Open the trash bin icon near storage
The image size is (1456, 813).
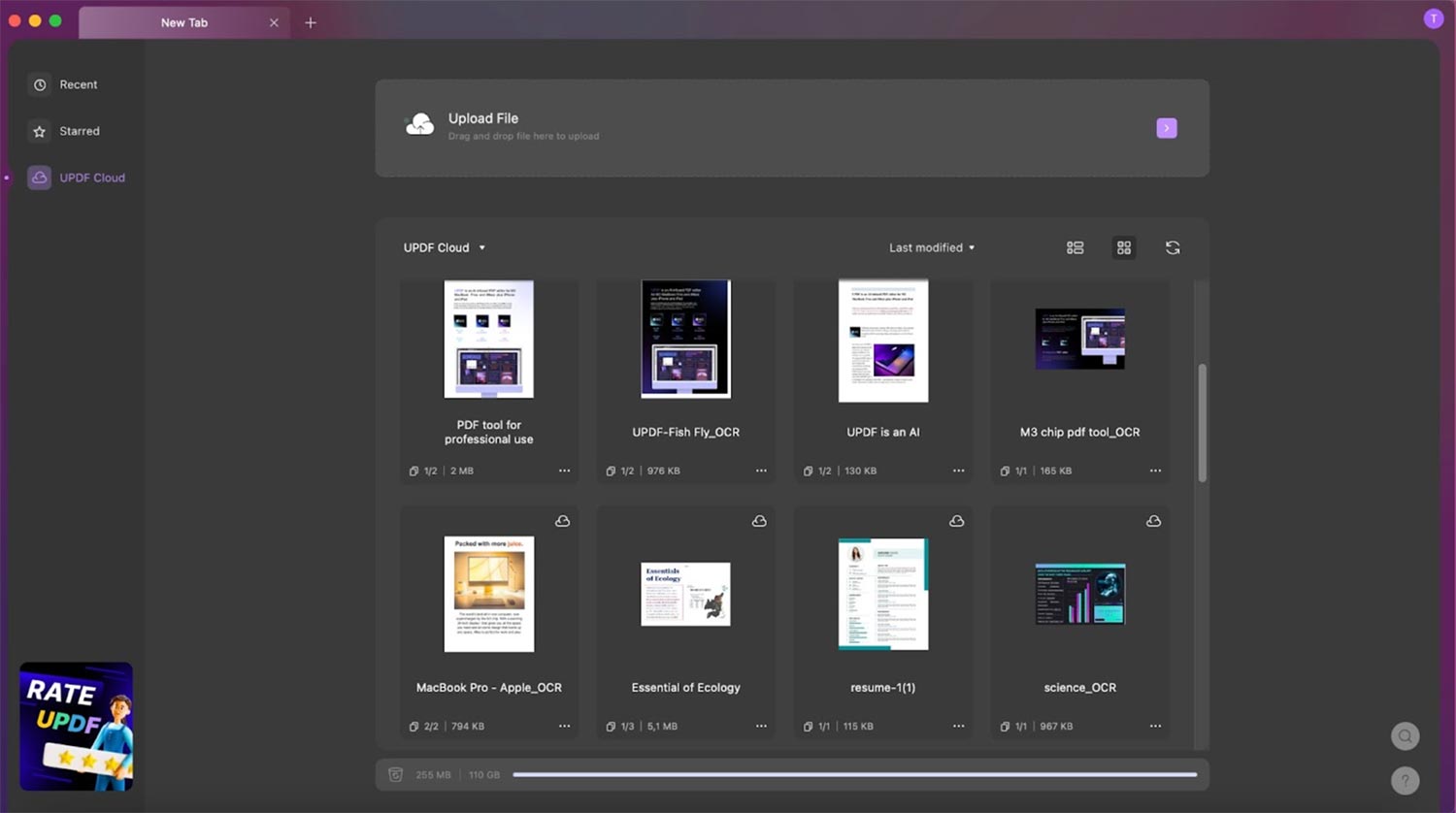pos(395,774)
